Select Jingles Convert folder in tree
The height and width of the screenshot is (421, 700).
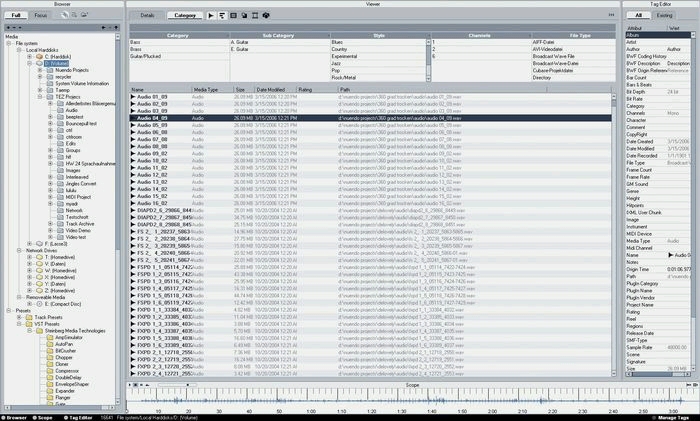[80, 183]
